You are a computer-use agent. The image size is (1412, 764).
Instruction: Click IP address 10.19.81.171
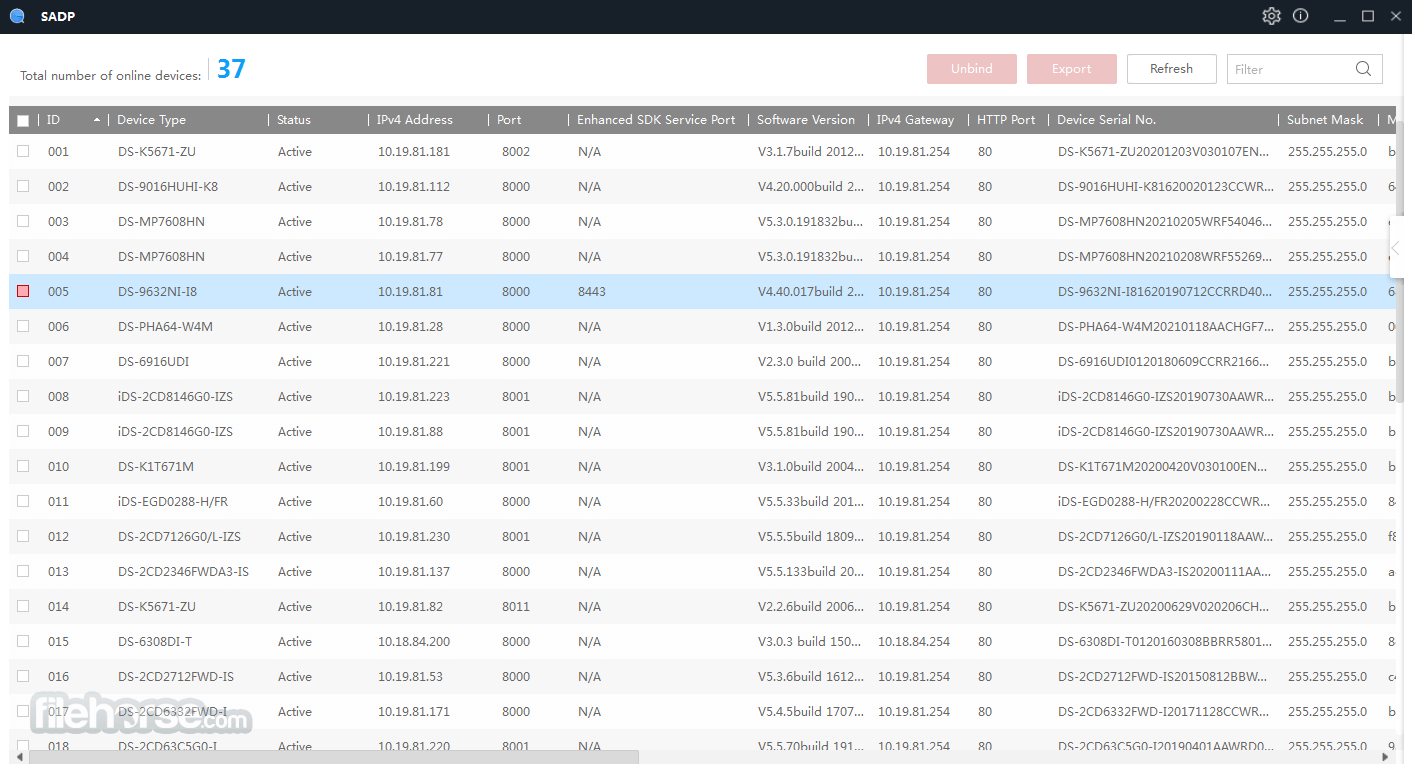[414, 712]
